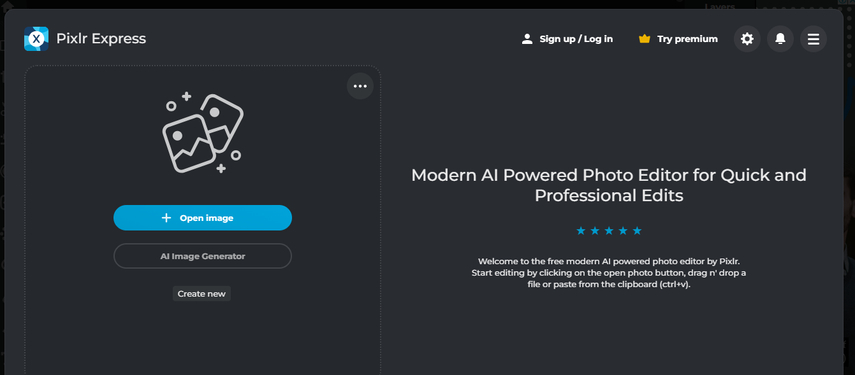855x375 pixels.
Task: Open the settings gear menu
Action: (x=747, y=39)
